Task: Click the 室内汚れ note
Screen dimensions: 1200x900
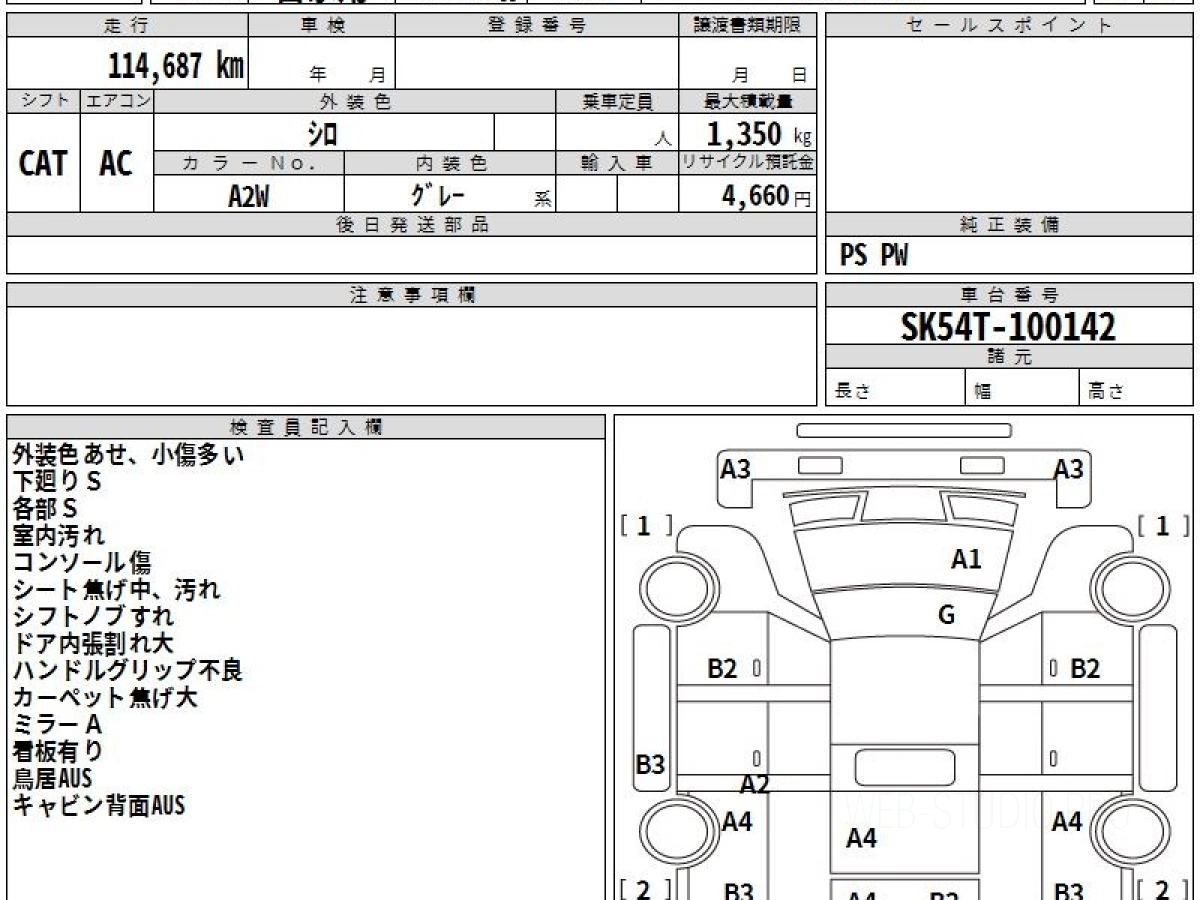Action: (58, 536)
